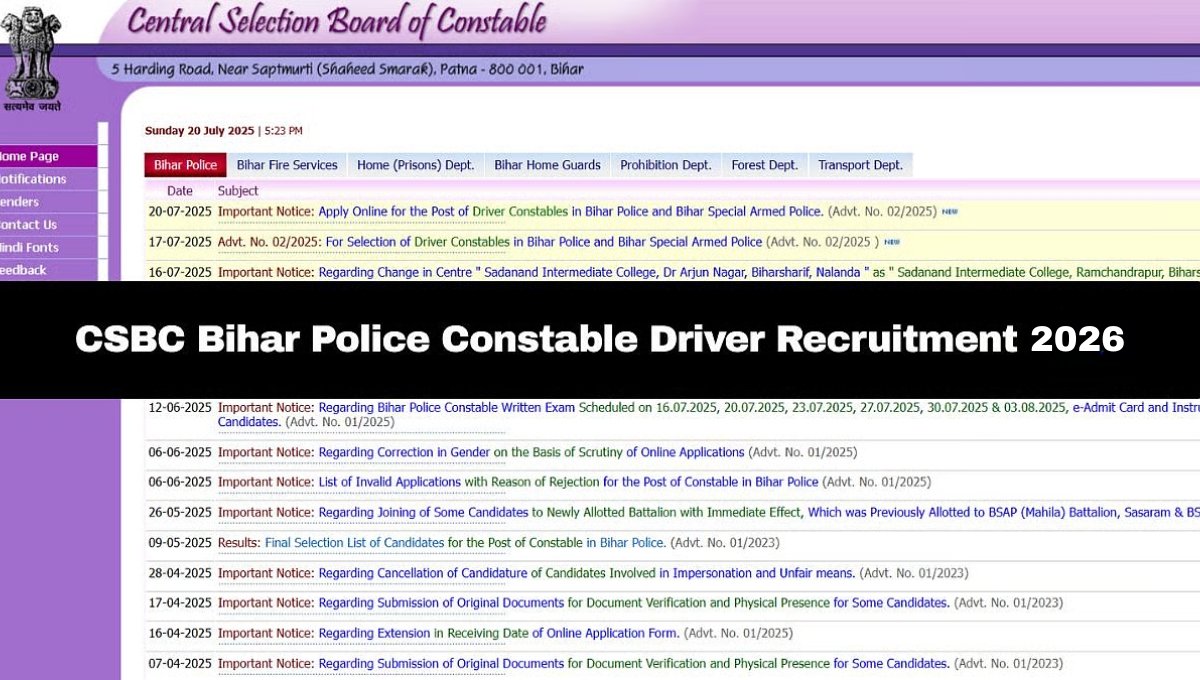Open the Contact Us page
This screenshot has width=1200, height=680.
coord(30,225)
